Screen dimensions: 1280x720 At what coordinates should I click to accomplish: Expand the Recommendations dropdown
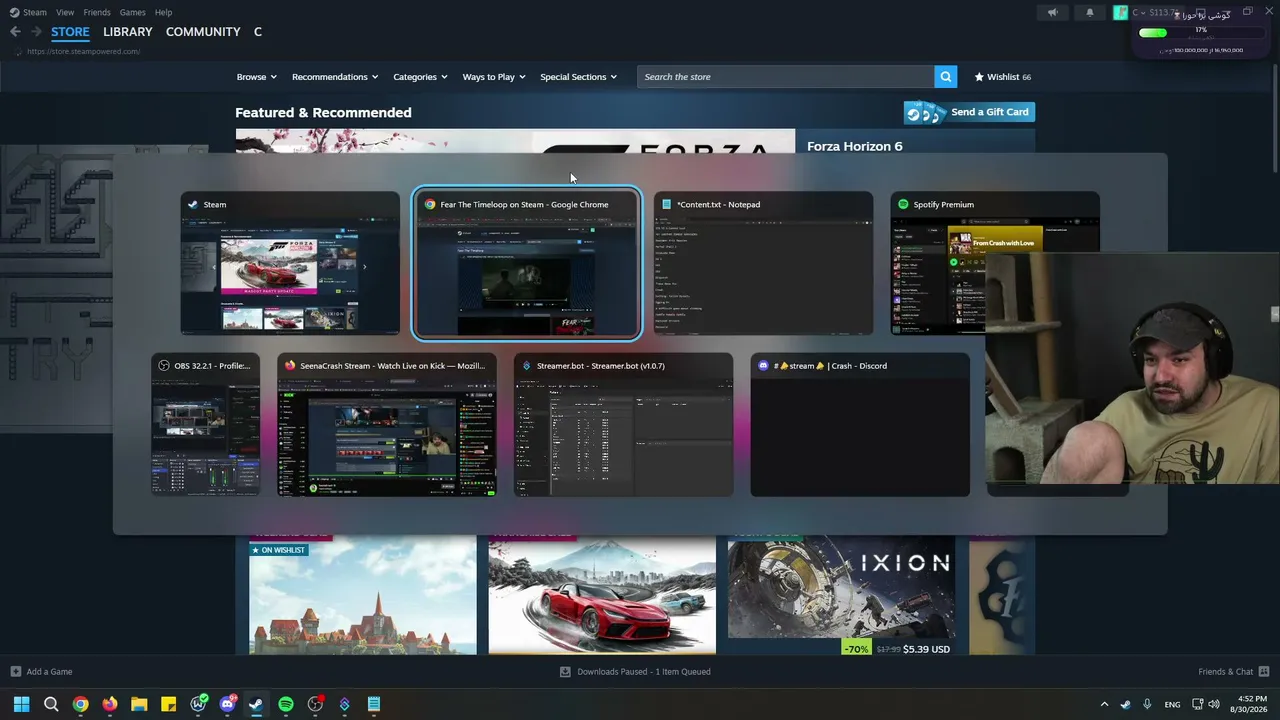point(335,77)
